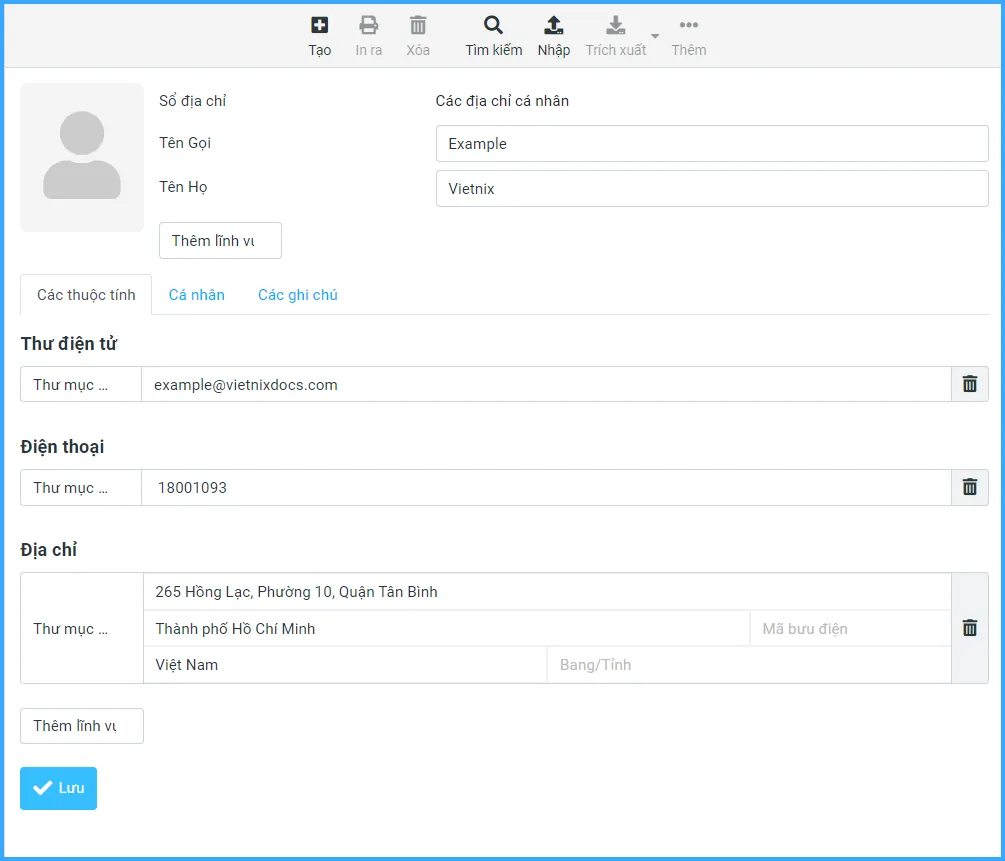
Task: Click the Mã bưu điện postal code field
Action: click(x=849, y=629)
